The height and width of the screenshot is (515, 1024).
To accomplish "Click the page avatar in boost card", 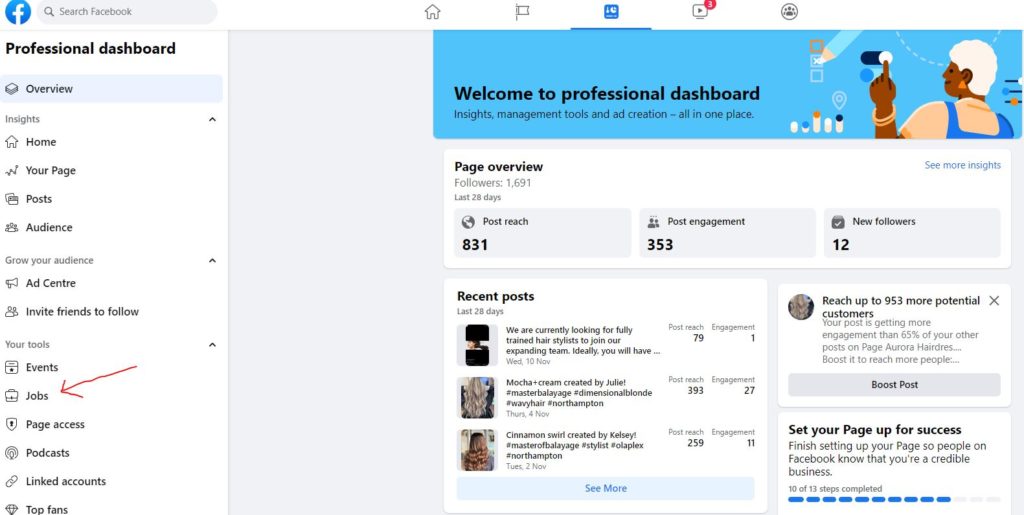I will tap(801, 307).
